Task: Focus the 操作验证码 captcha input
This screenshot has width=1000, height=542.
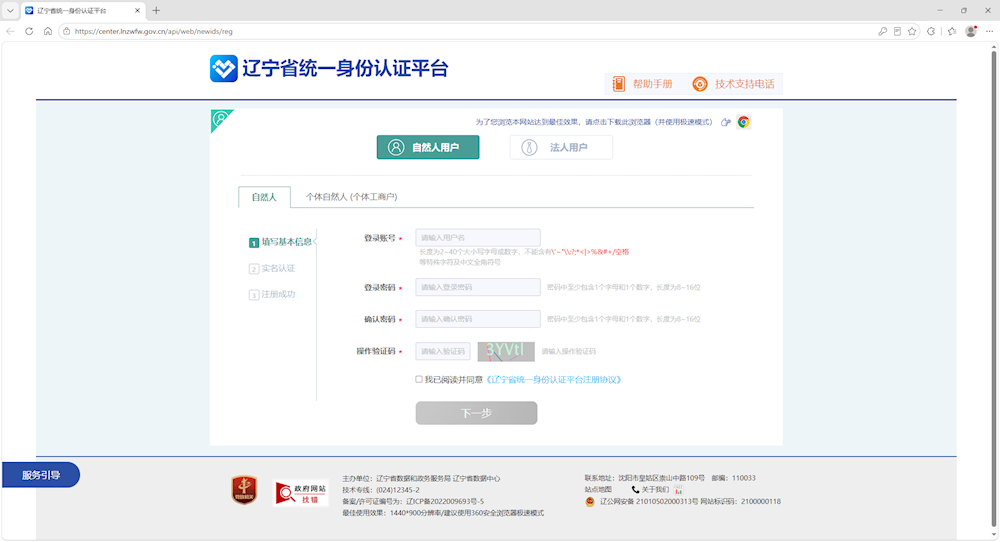Action: [x=443, y=351]
